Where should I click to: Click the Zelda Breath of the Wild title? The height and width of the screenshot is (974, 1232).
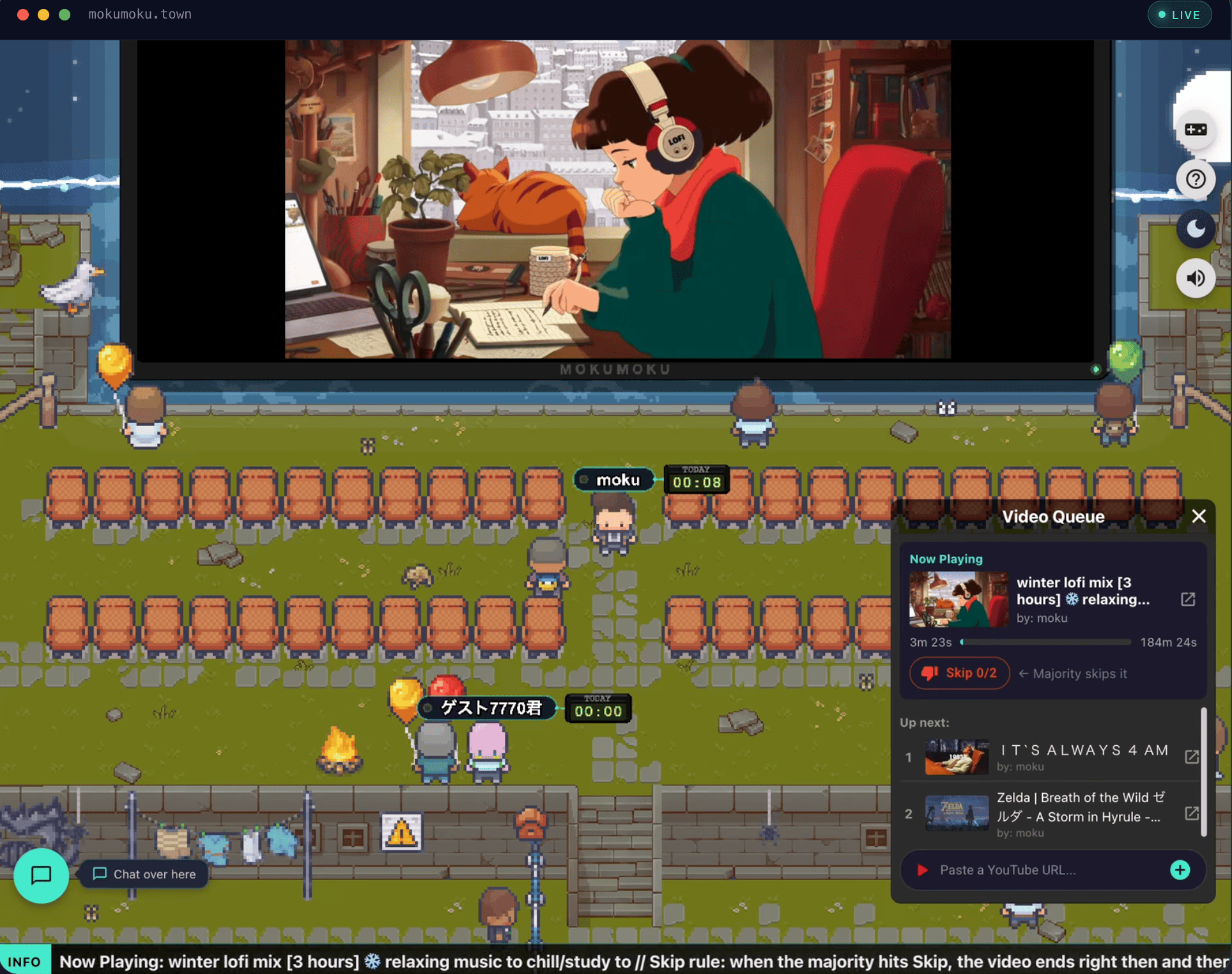1081,807
